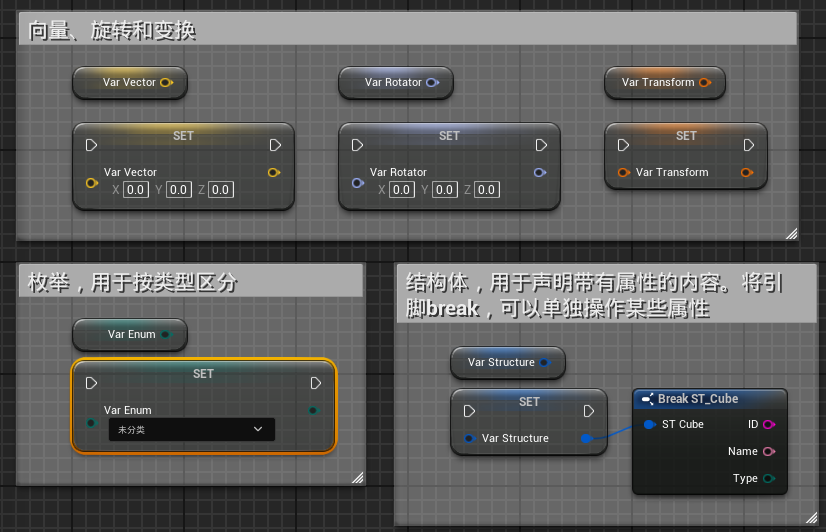The height and width of the screenshot is (532, 826).
Task: Click the Name output pin on Break ST_Cube
Action: (x=768, y=452)
